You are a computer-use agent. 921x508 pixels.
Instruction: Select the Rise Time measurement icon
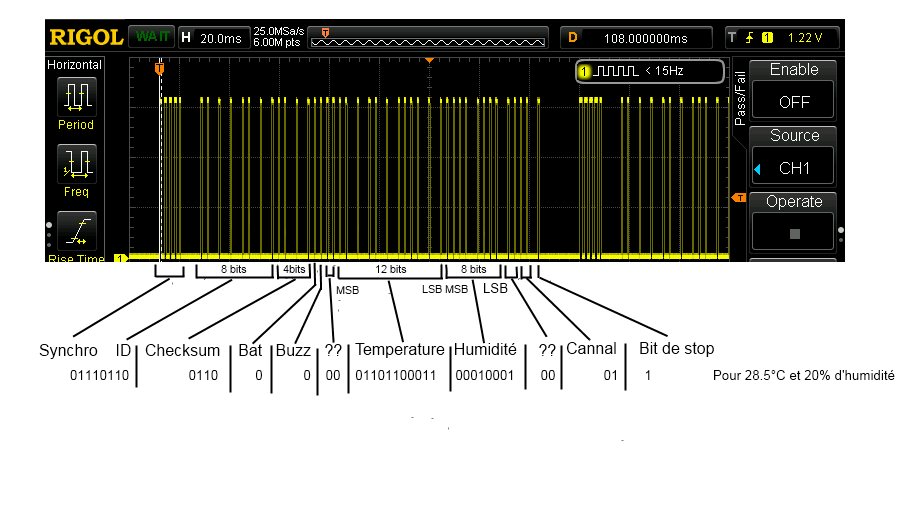(x=77, y=231)
